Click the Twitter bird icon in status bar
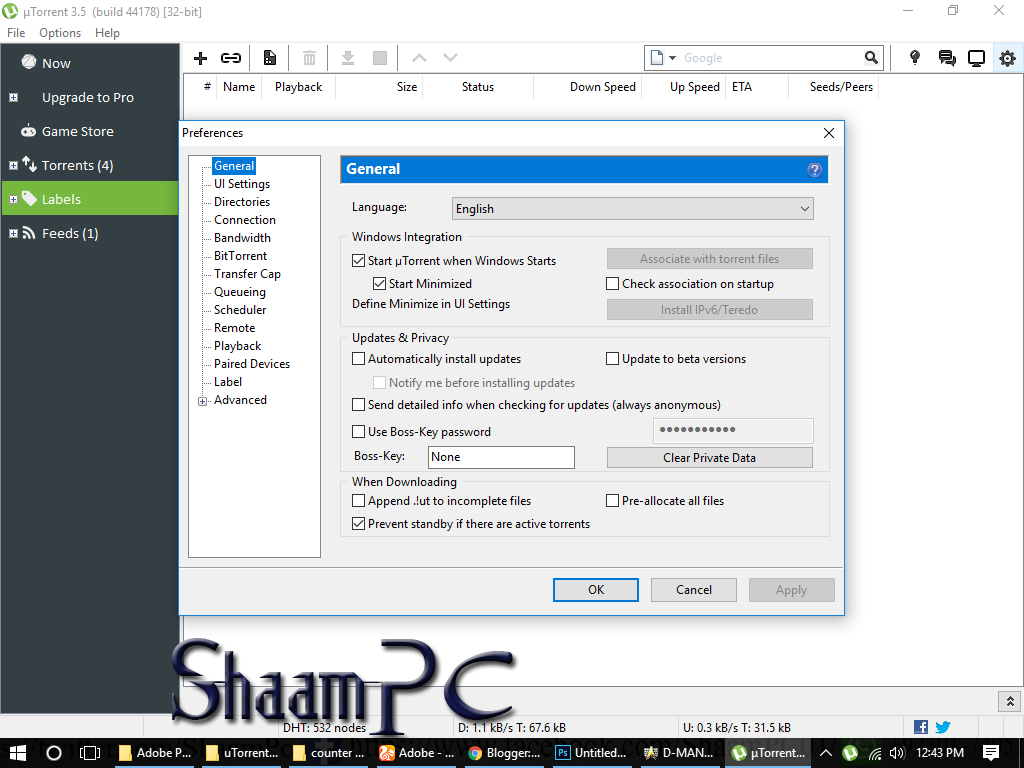 [943, 727]
